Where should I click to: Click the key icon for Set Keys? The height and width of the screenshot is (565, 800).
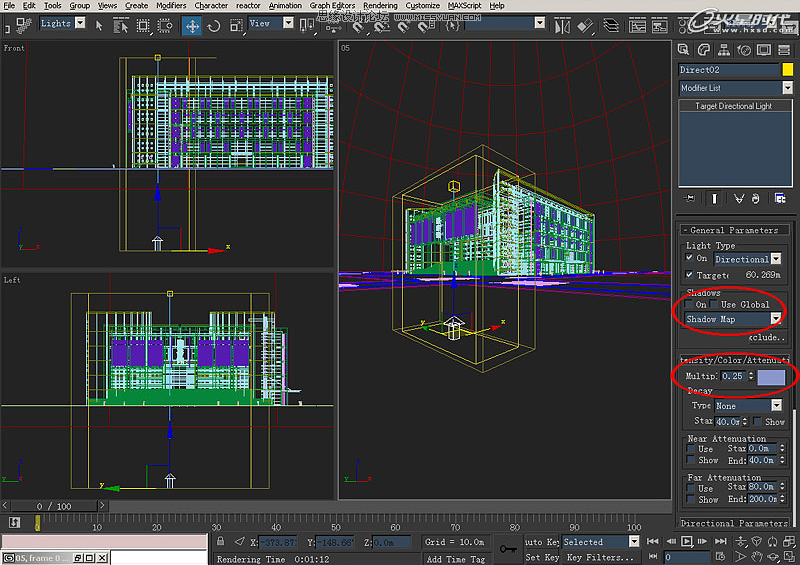pyautogui.click(x=507, y=548)
